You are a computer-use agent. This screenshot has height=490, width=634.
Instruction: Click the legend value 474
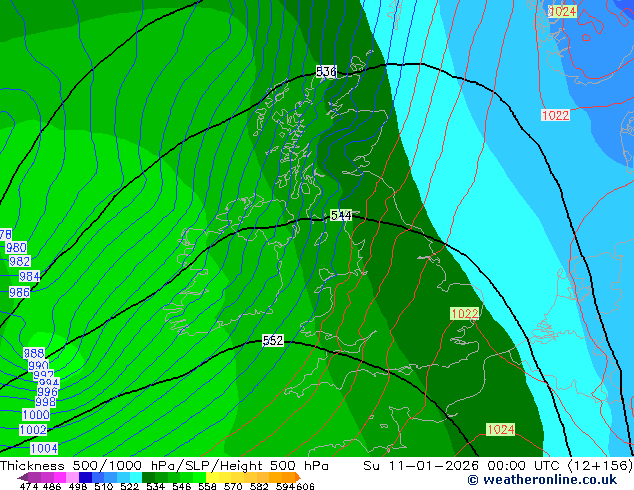click(x=29, y=486)
